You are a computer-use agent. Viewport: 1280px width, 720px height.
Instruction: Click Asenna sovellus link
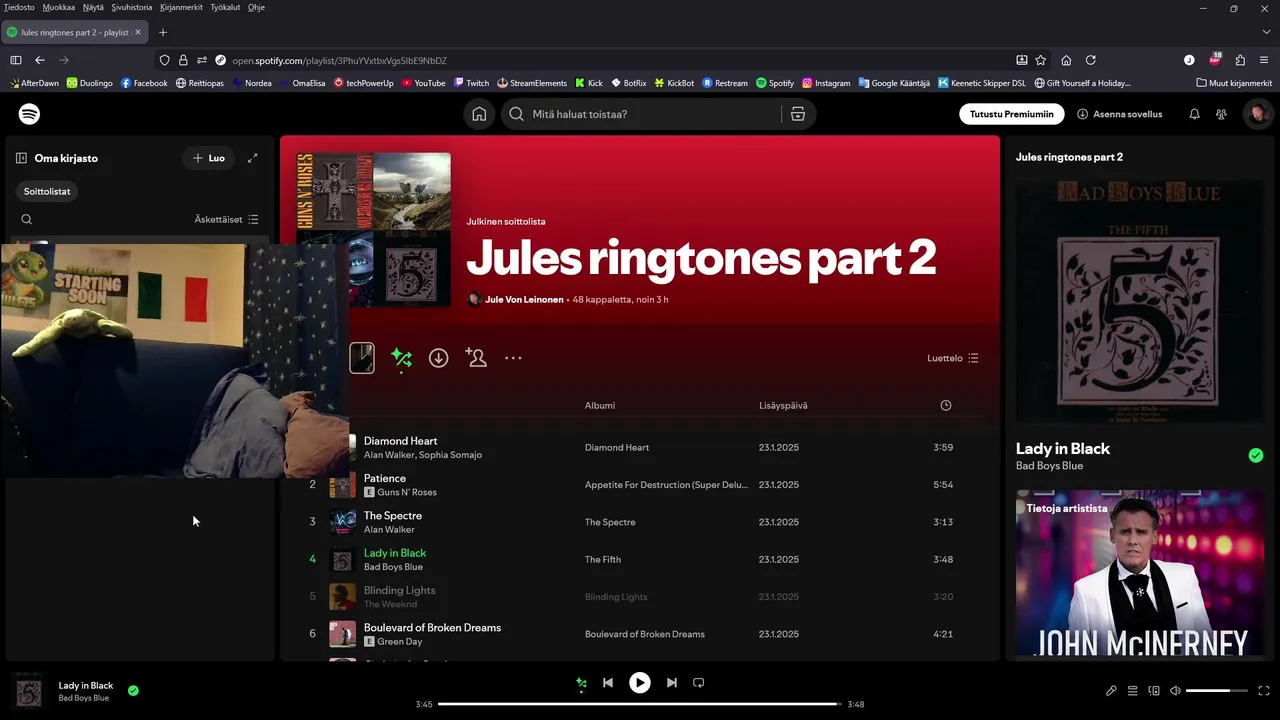click(x=1119, y=114)
